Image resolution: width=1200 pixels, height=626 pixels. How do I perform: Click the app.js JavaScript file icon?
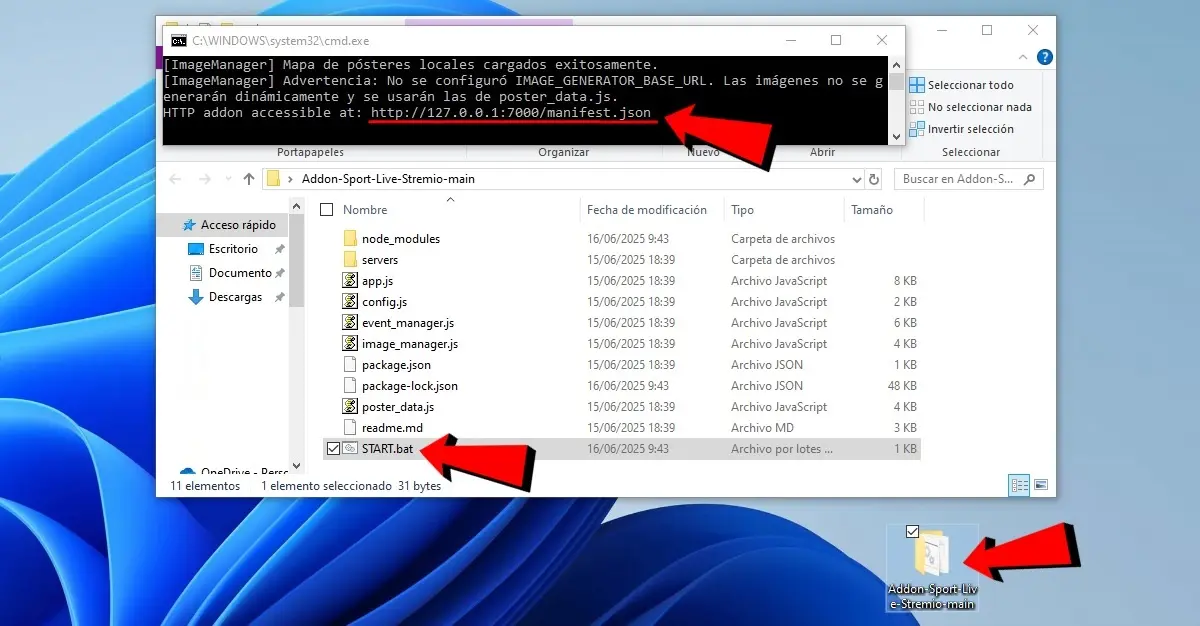350,281
